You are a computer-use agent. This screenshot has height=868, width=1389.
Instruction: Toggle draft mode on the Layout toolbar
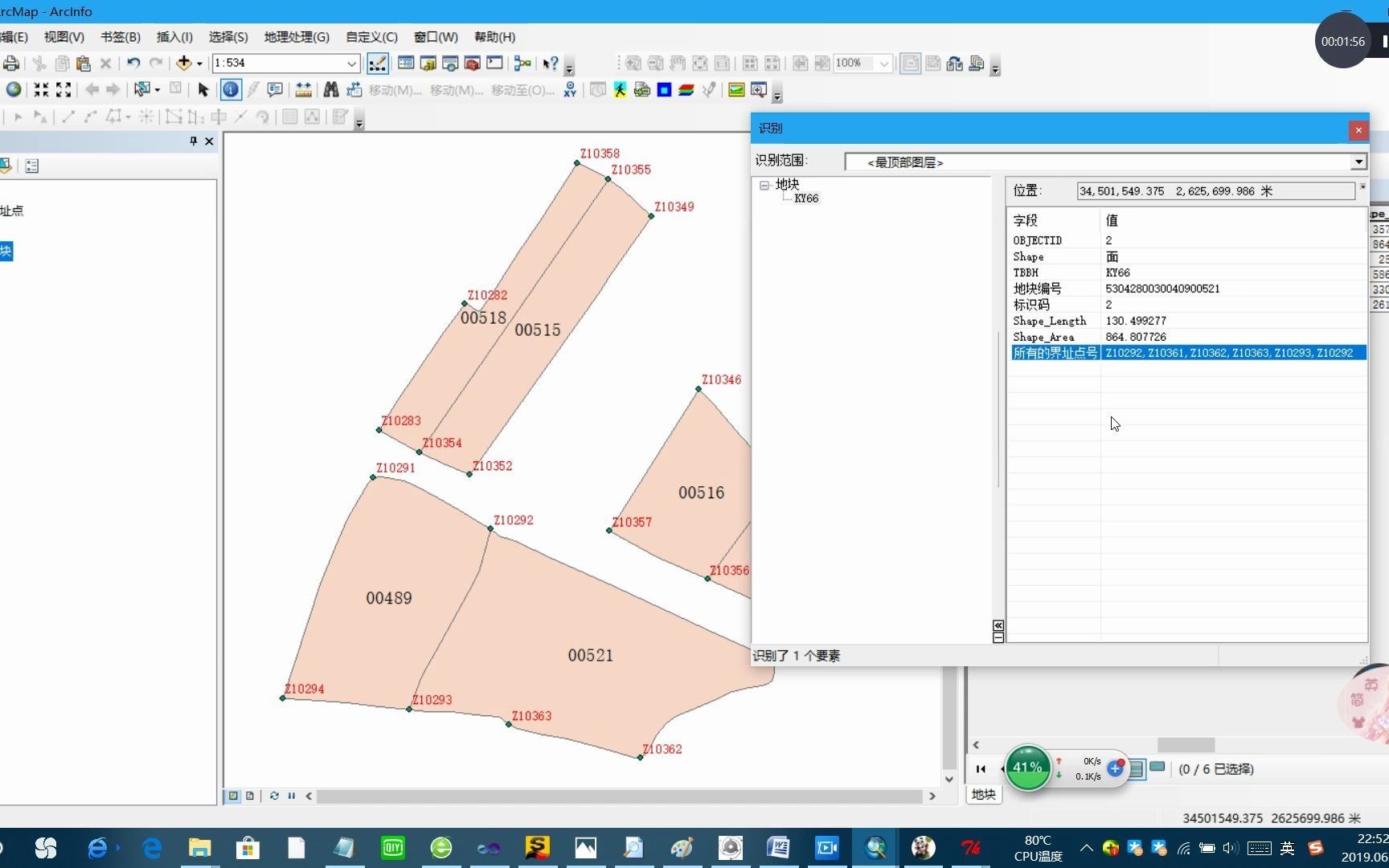(x=911, y=63)
